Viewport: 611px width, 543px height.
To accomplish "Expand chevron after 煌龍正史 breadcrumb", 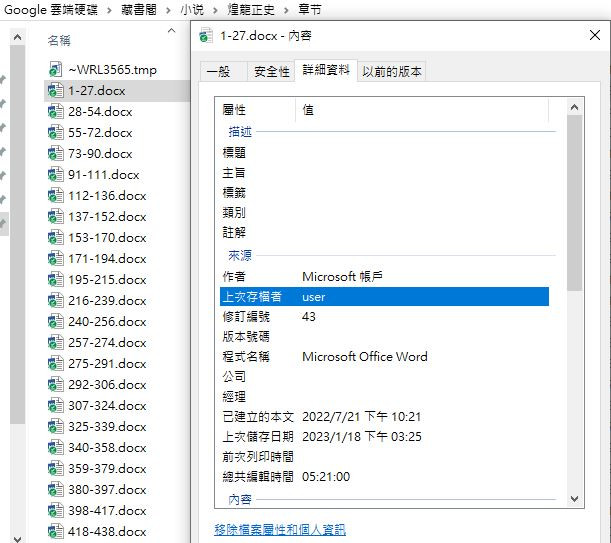I will click(x=286, y=10).
